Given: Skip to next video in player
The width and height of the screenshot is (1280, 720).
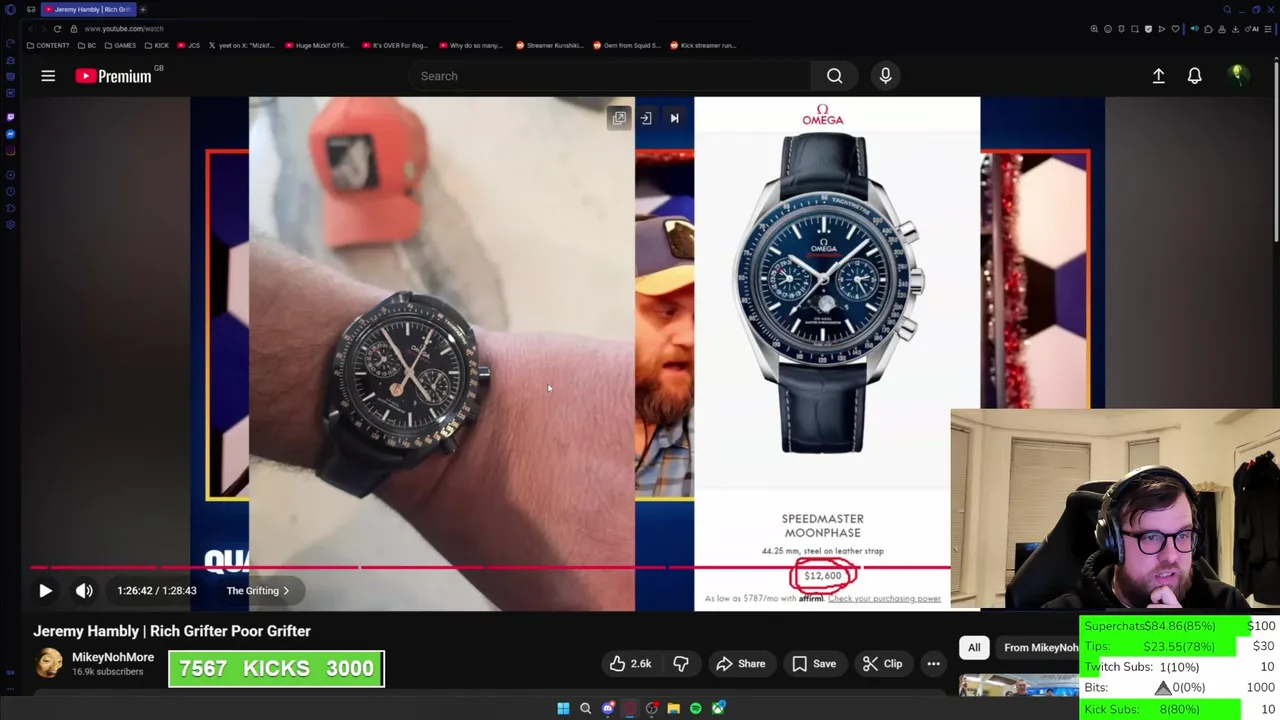Looking at the screenshot, I should (674, 118).
